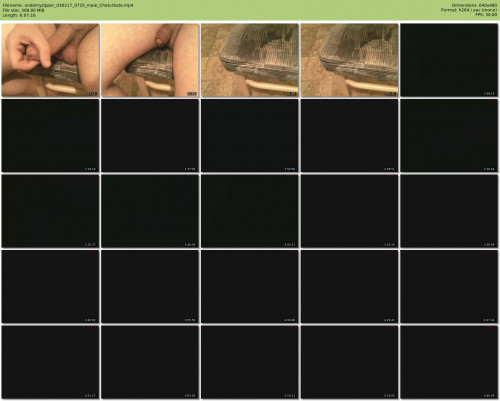
Task: Open the second thumbnail in the fourth row
Action: coord(150,287)
